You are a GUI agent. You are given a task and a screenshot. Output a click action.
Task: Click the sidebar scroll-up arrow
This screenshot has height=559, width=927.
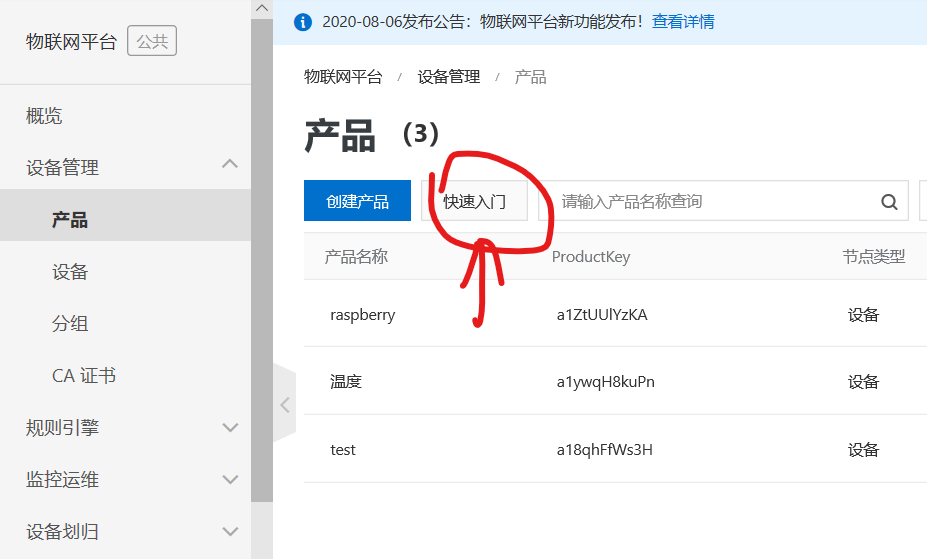click(262, 8)
